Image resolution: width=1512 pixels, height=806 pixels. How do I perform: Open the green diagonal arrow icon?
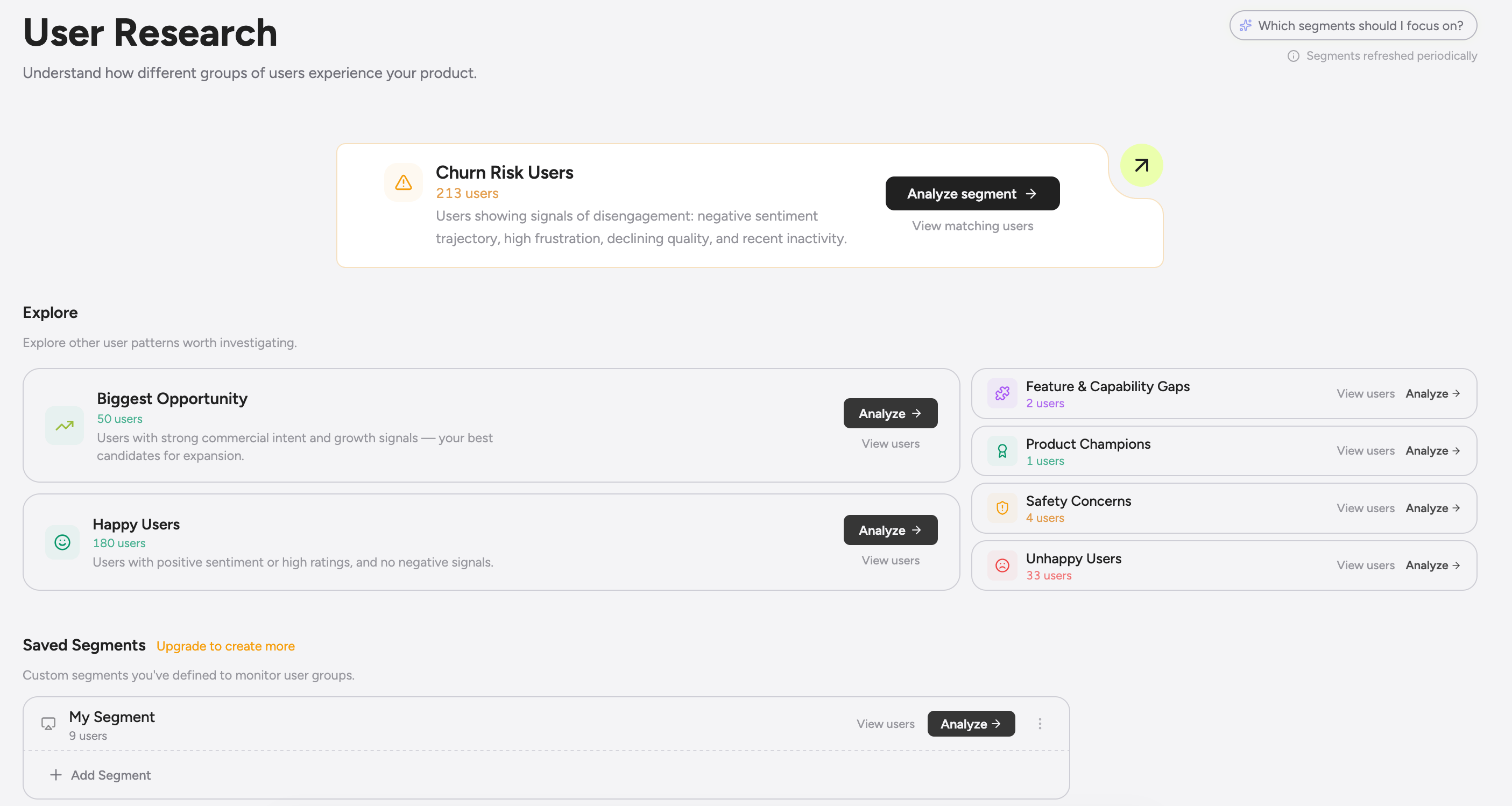tap(1141, 166)
